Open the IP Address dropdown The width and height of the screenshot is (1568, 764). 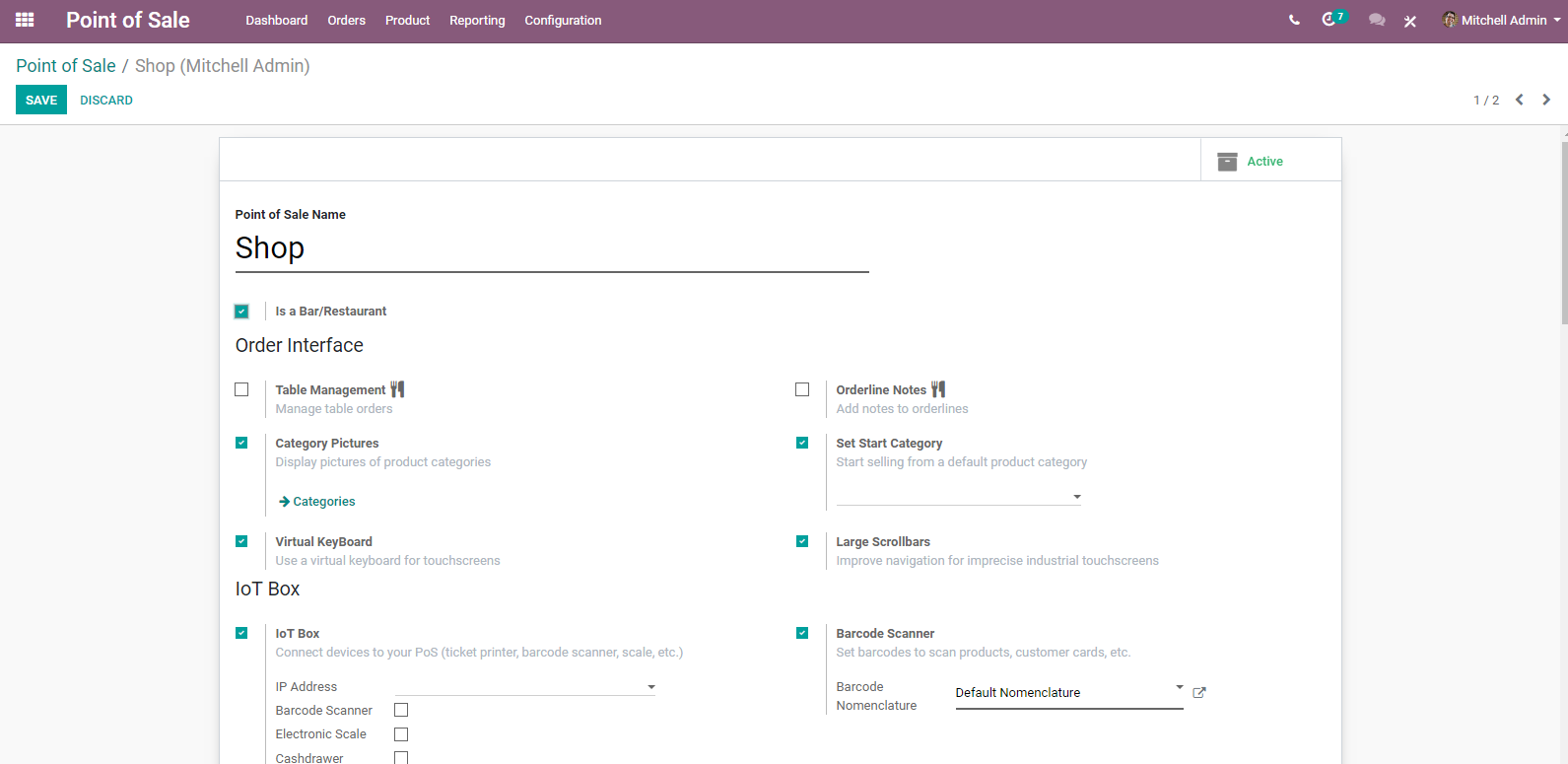tap(525, 686)
